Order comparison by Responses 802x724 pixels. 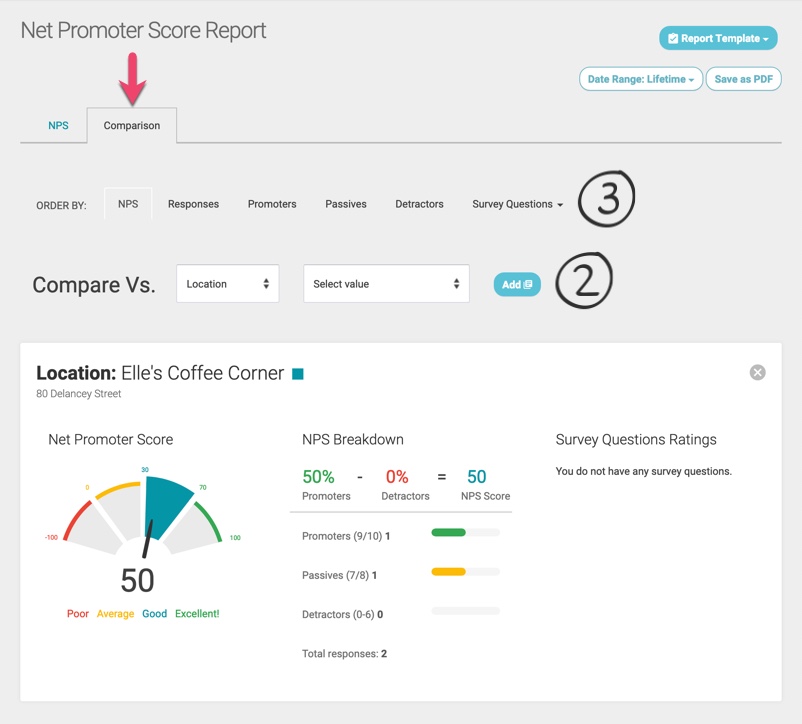coord(193,204)
